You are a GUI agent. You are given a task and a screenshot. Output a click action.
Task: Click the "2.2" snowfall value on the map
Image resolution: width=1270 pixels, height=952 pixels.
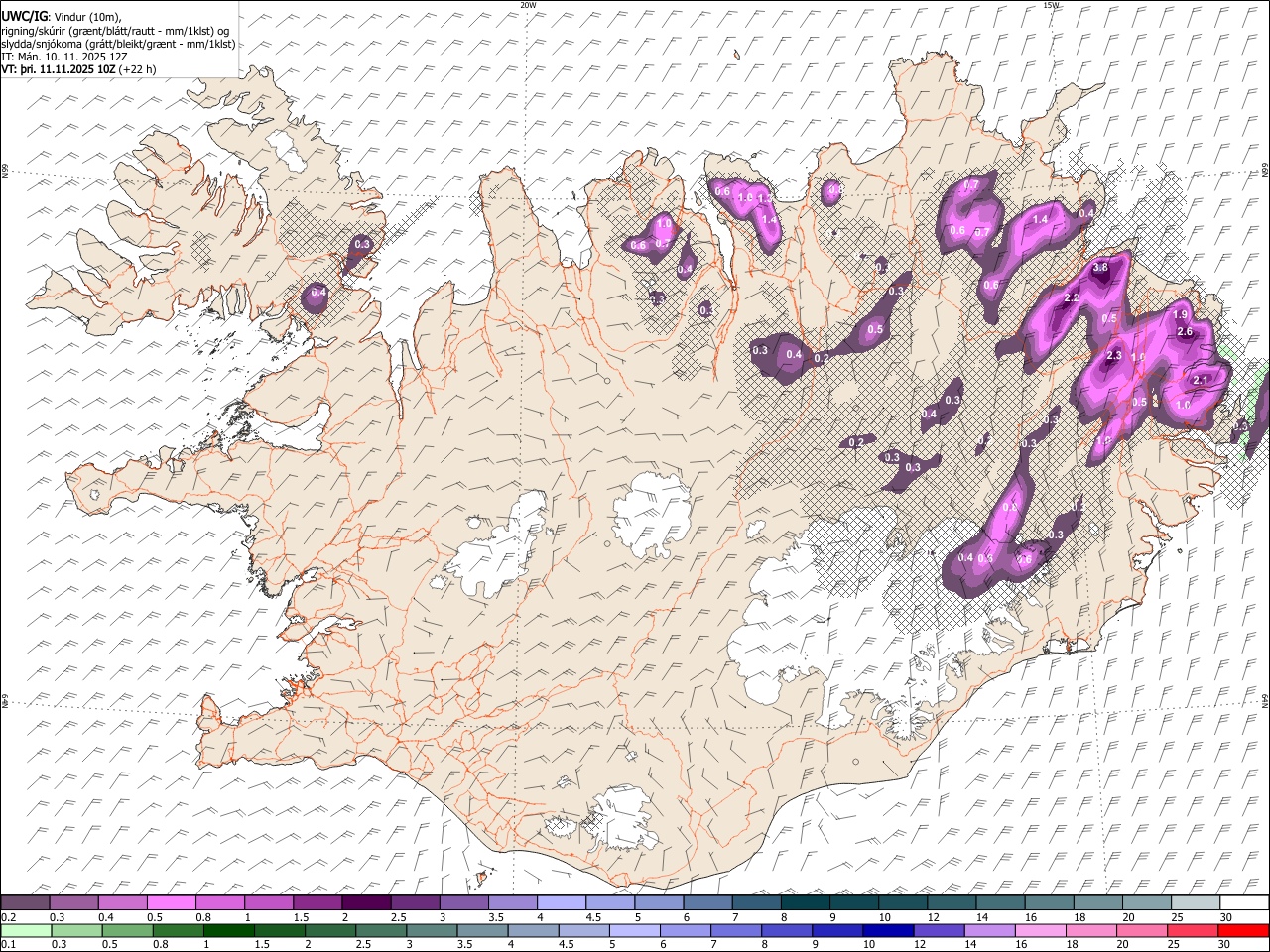1072,297
